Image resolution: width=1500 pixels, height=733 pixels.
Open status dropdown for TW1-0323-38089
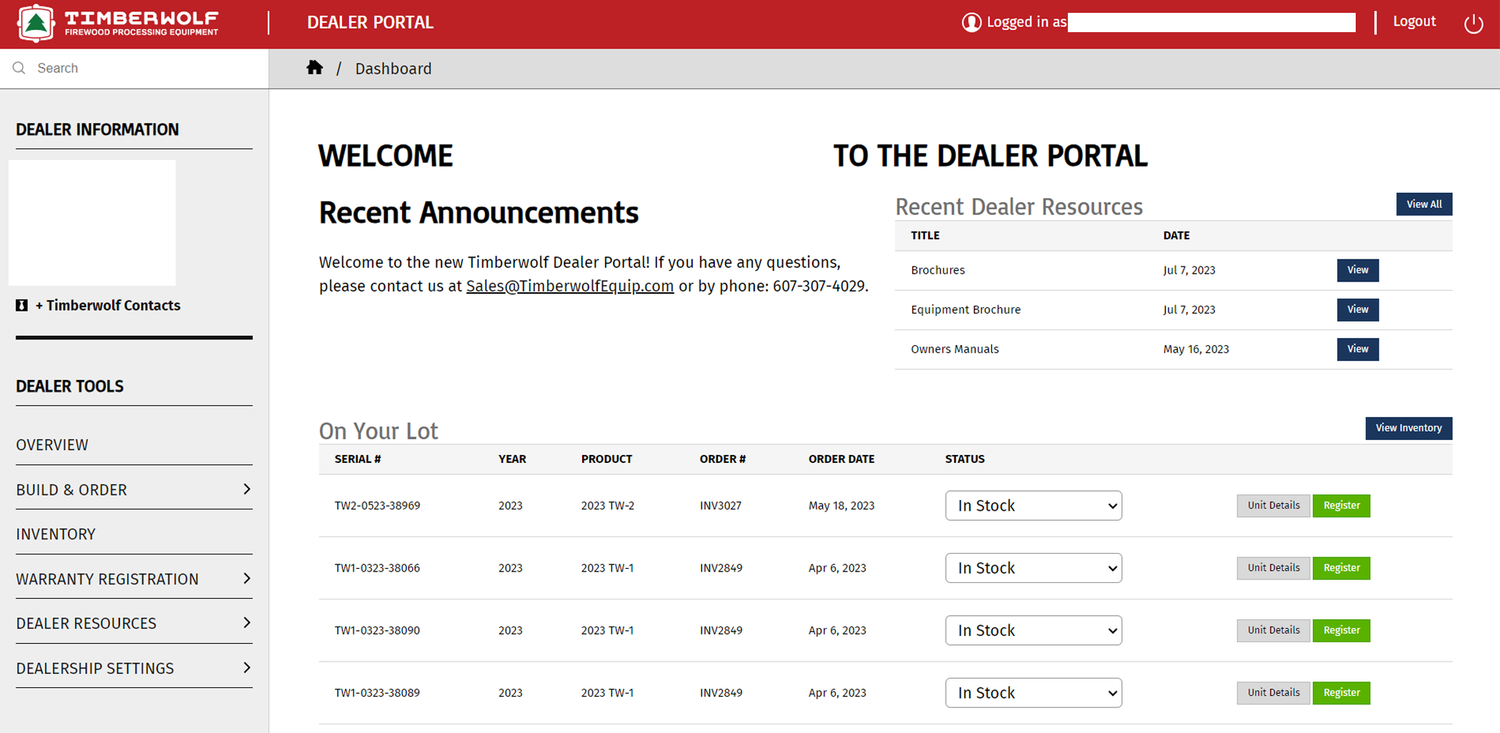coord(1034,693)
